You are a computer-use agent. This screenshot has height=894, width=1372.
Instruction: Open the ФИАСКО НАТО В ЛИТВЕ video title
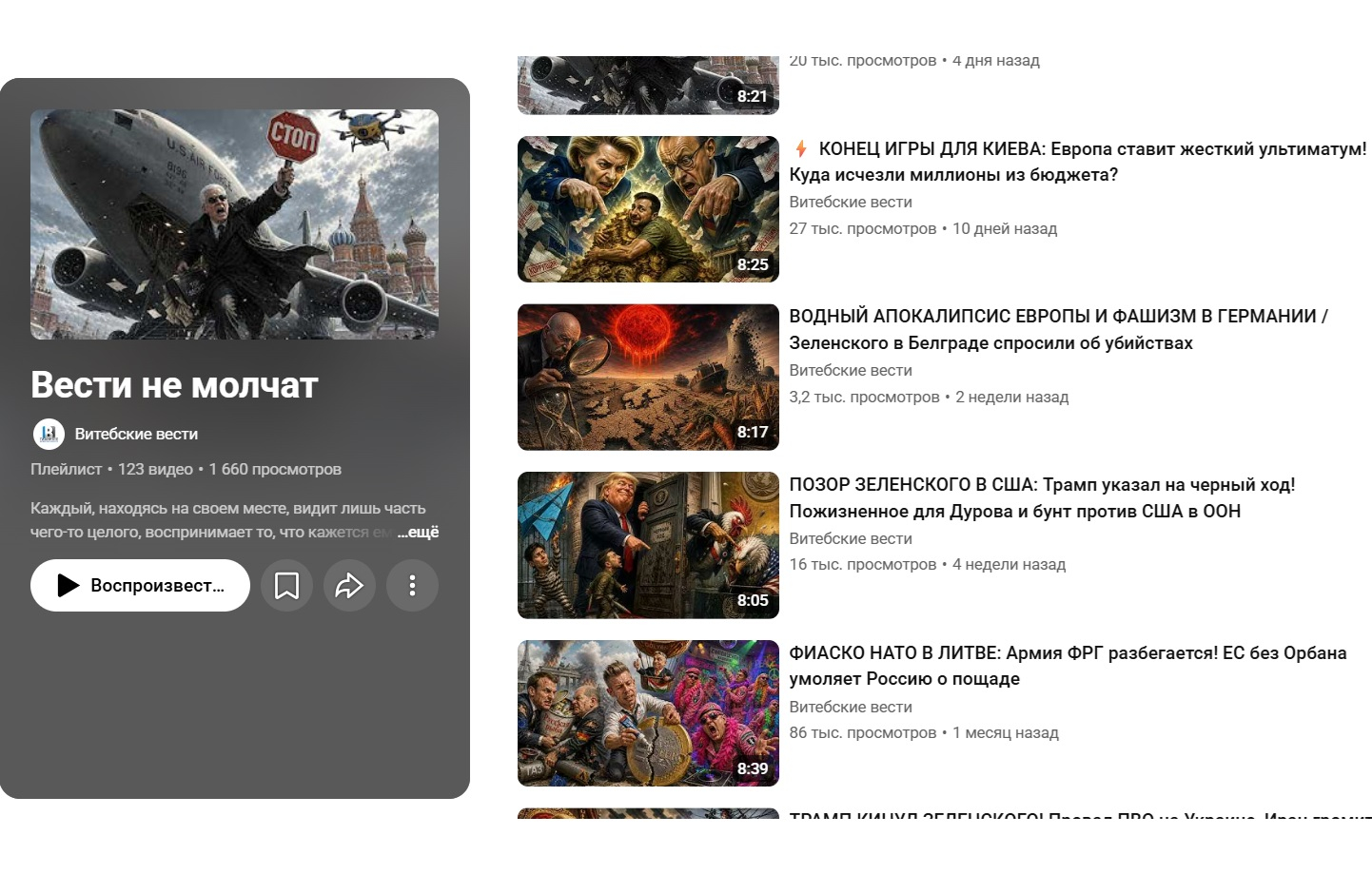click(x=1068, y=666)
